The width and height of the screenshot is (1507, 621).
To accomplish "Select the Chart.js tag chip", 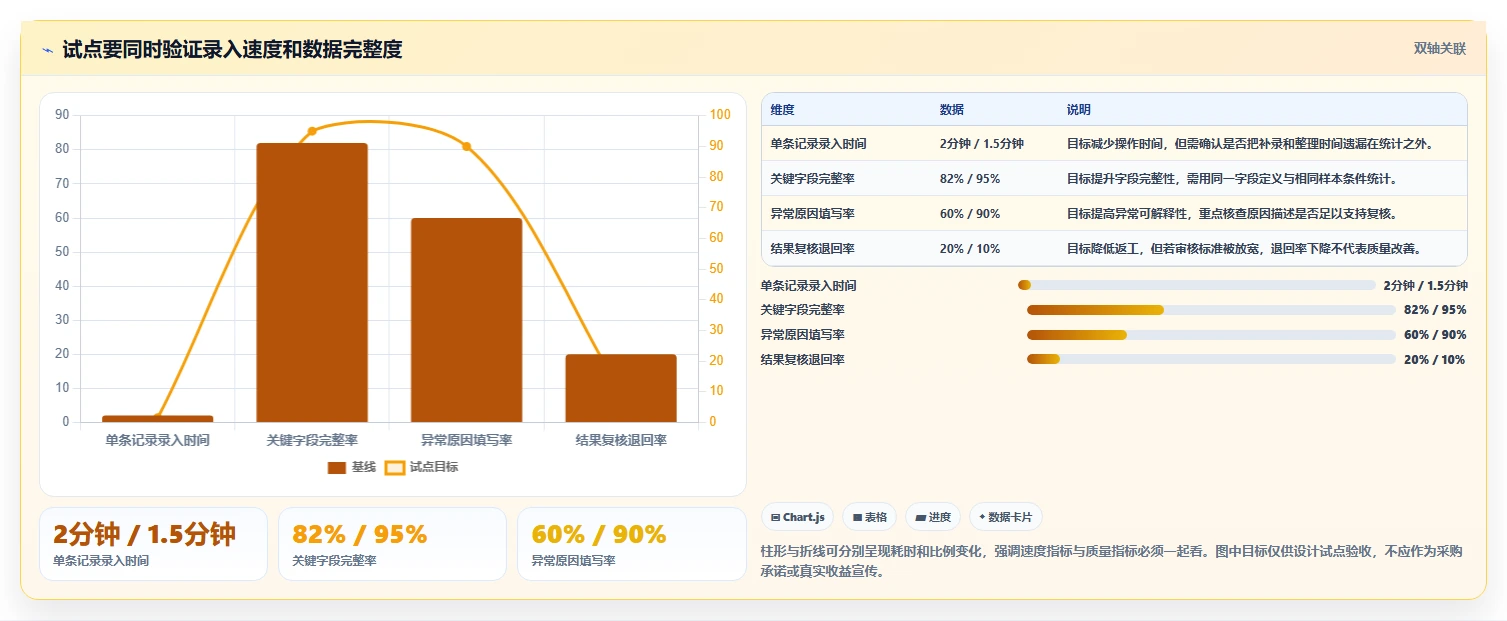I will 797,517.
